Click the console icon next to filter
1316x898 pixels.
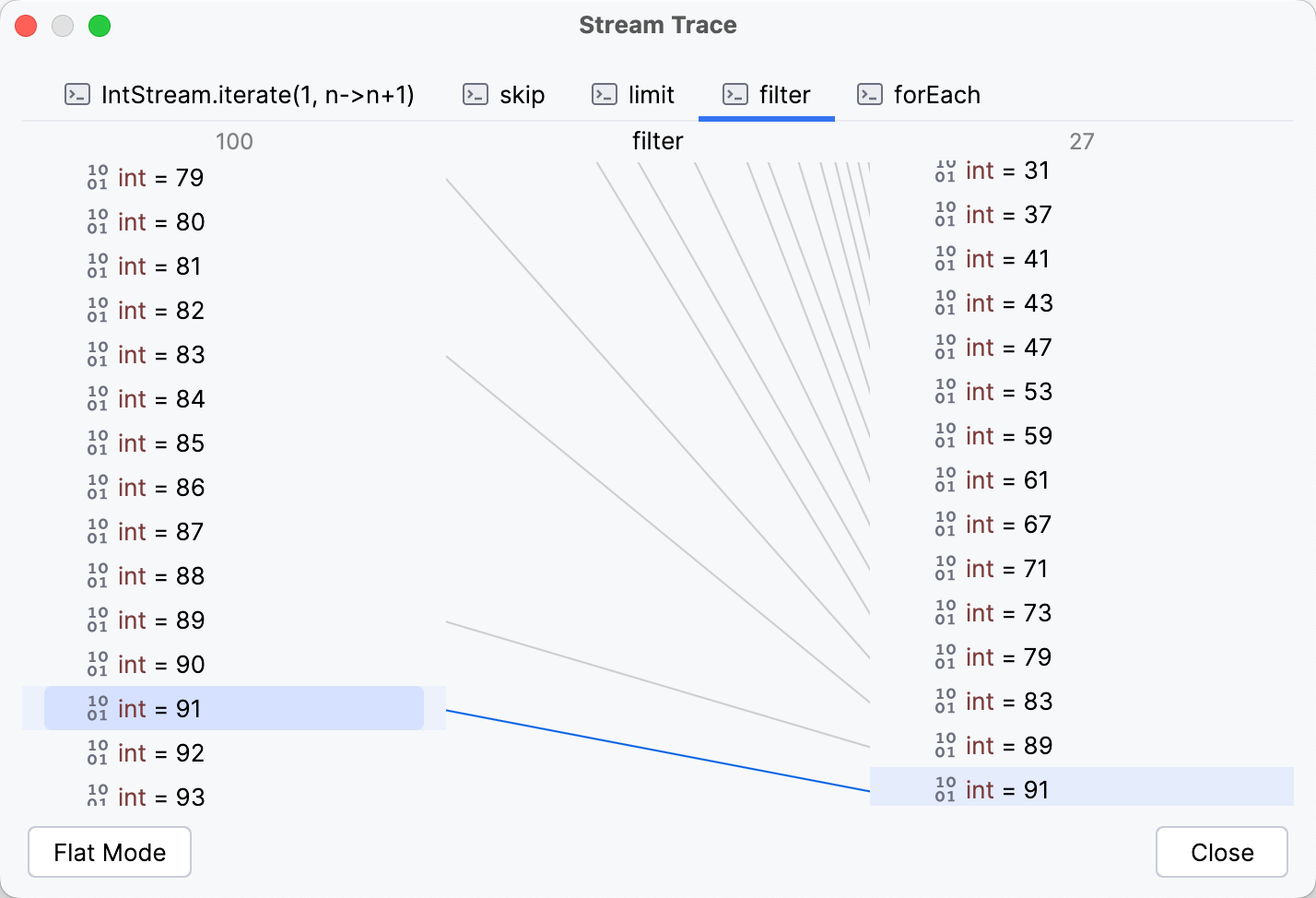point(734,94)
